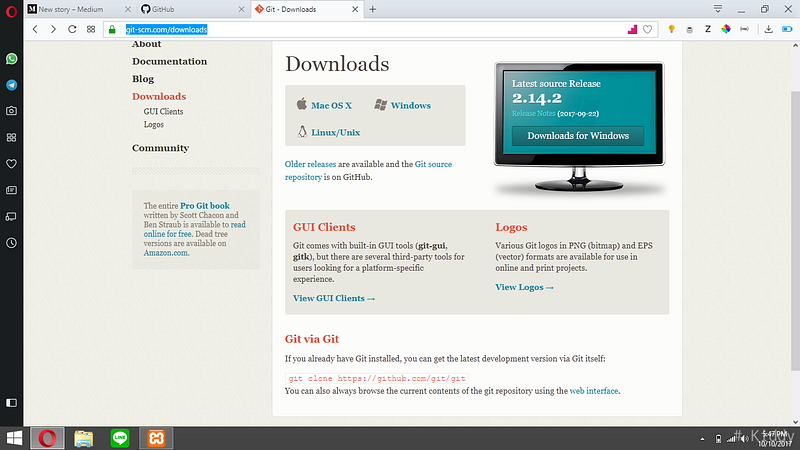Open LINE from the taskbar
The width and height of the screenshot is (800, 450).
[x=120, y=438]
